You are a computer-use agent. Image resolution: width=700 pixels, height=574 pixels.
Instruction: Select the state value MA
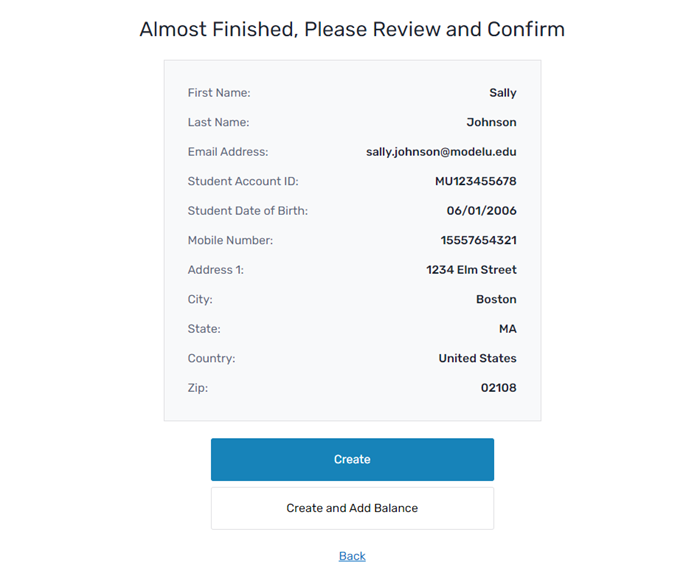[507, 329]
